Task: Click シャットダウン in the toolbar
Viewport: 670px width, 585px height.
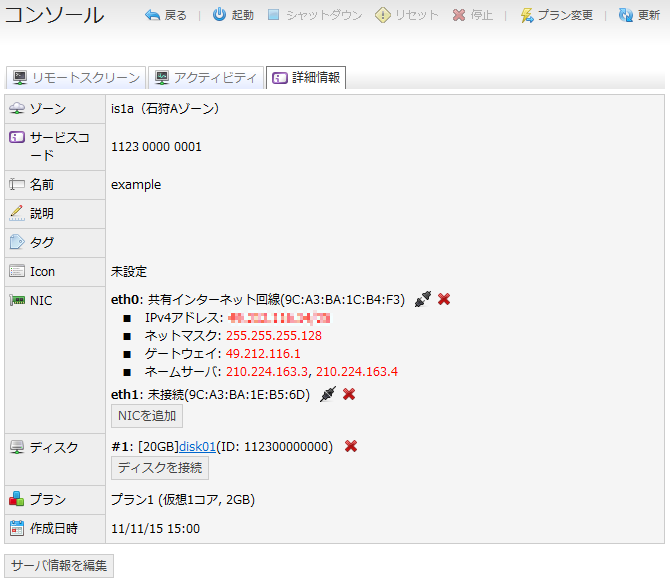Action: pyautogui.click(x=314, y=16)
